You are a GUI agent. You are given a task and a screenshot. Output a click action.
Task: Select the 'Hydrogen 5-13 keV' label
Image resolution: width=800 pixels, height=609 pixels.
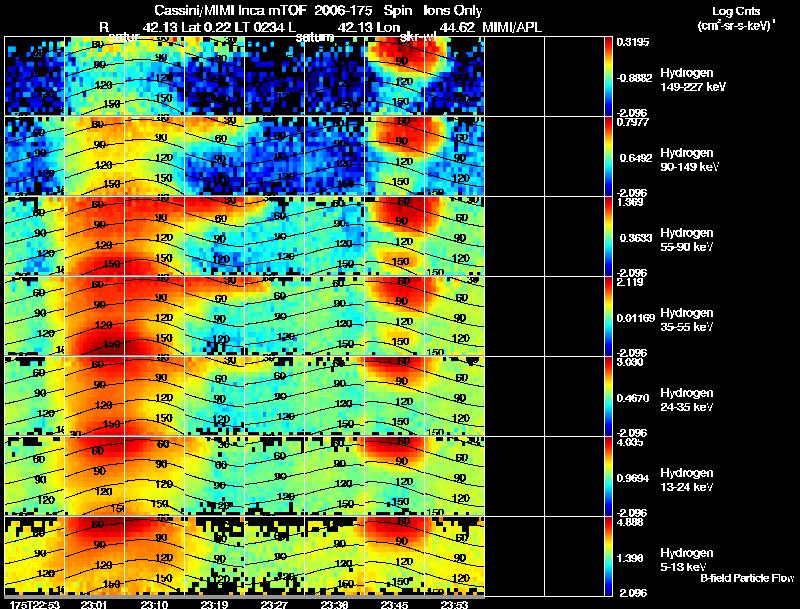[x=687, y=560]
